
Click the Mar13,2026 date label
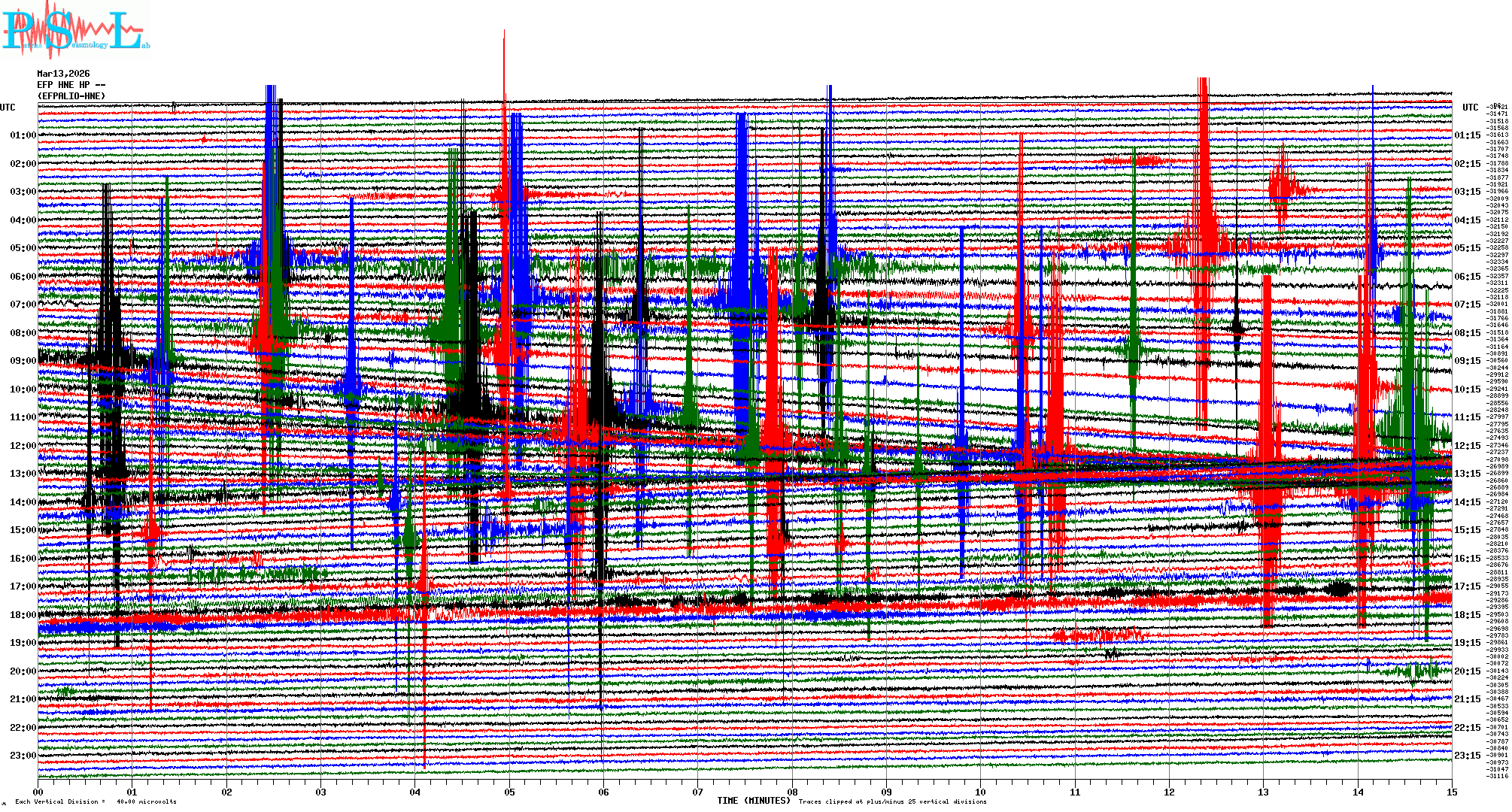click(x=63, y=74)
